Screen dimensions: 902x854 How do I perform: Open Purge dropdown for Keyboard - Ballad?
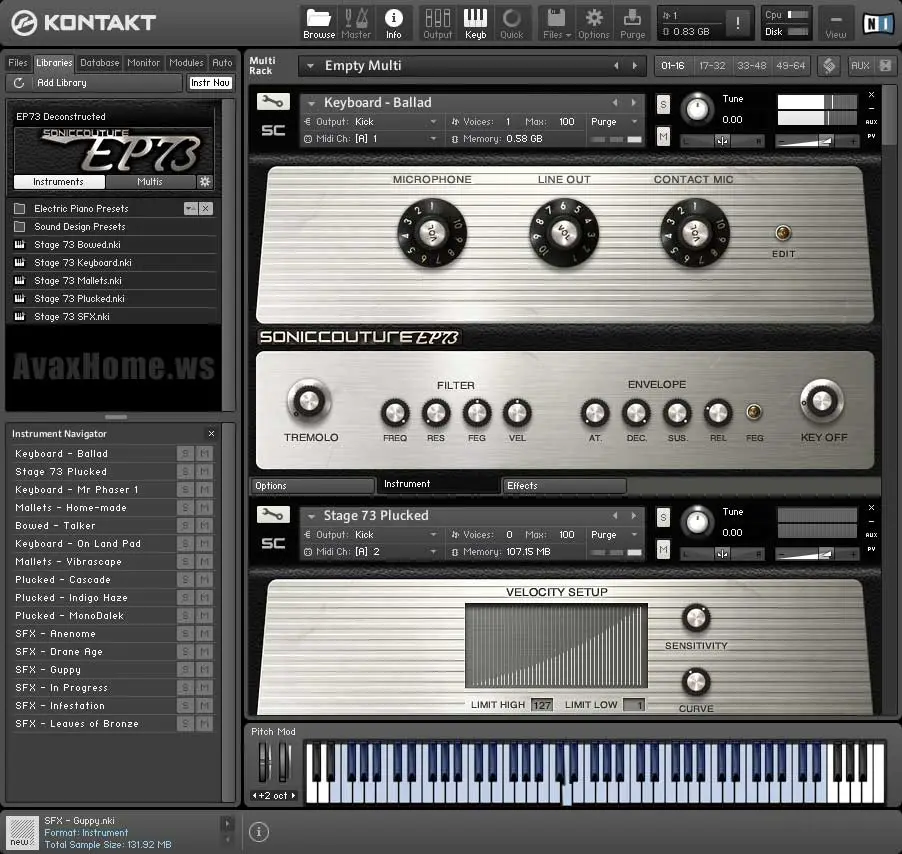[x=615, y=122]
